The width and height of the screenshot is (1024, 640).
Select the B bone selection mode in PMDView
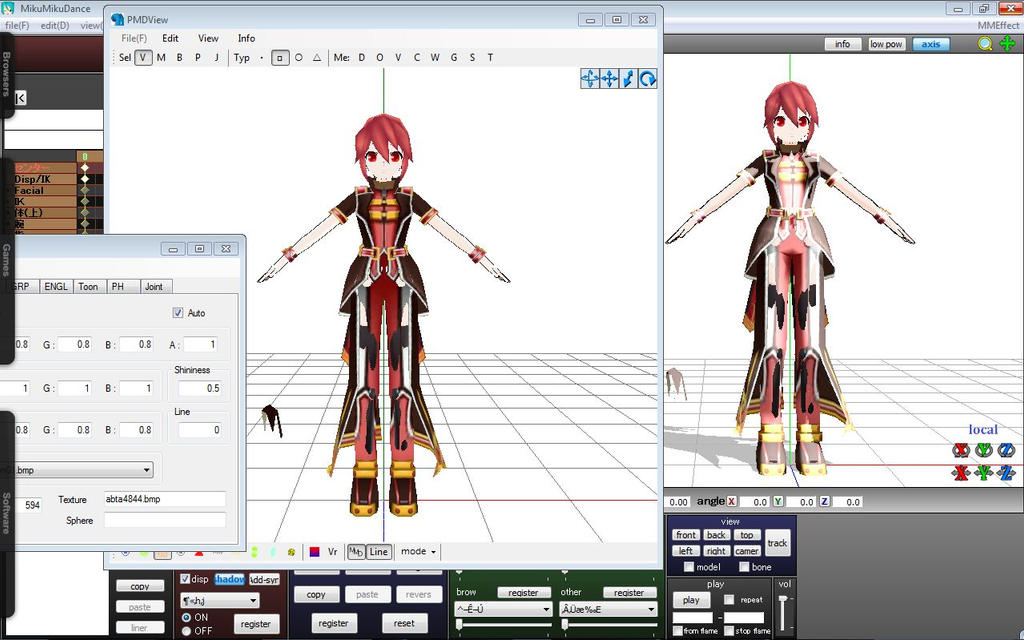pyautogui.click(x=180, y=57)
